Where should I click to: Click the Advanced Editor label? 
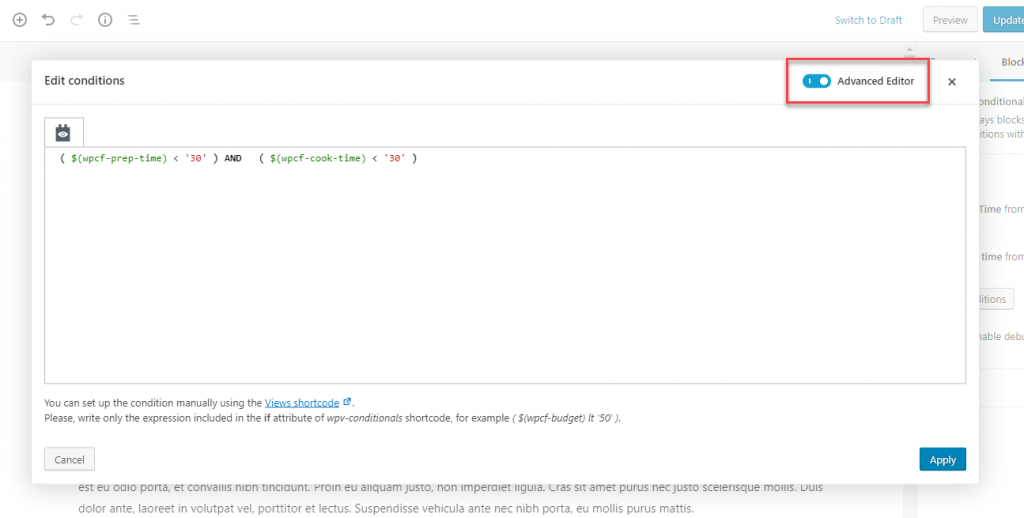pos(875,81)
